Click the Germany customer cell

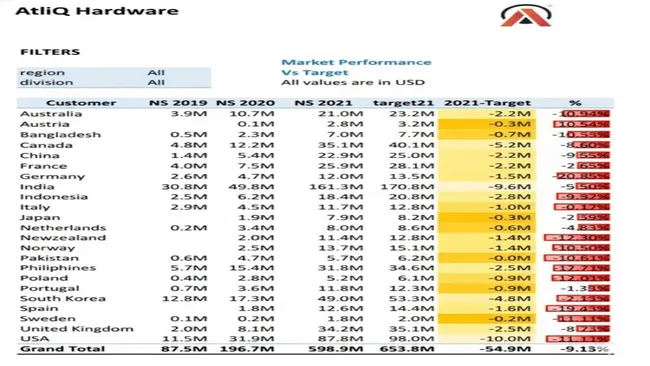coord(53,176)
